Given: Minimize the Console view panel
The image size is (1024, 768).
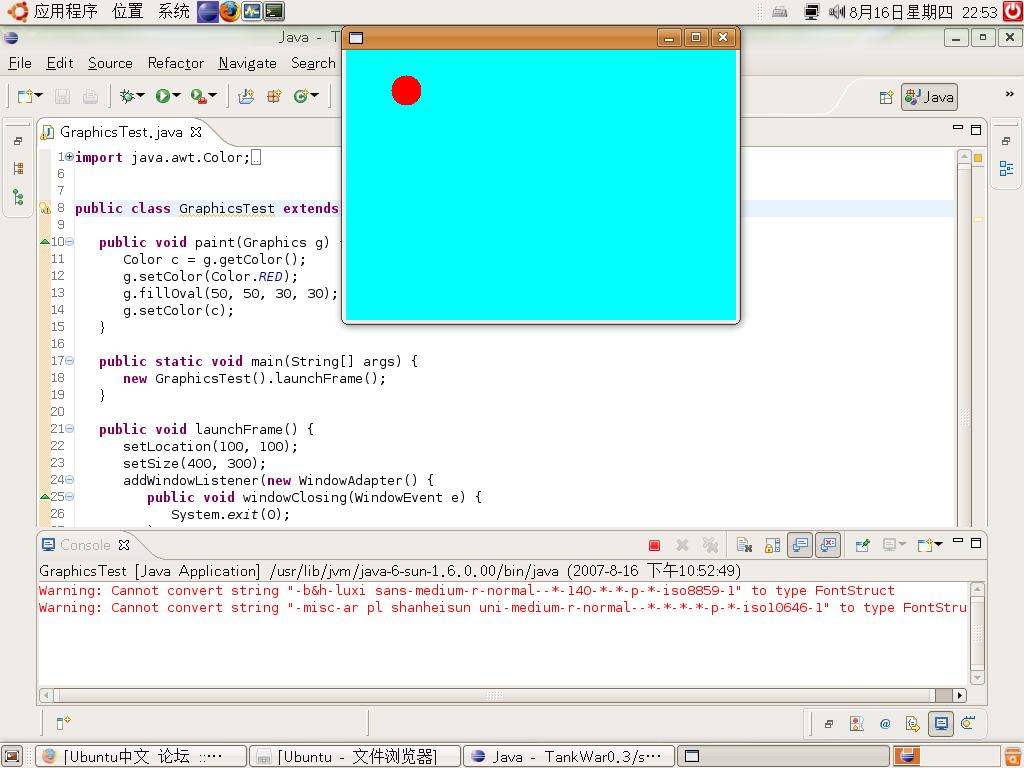Looking at the screenshot, I should pos(958,541).
